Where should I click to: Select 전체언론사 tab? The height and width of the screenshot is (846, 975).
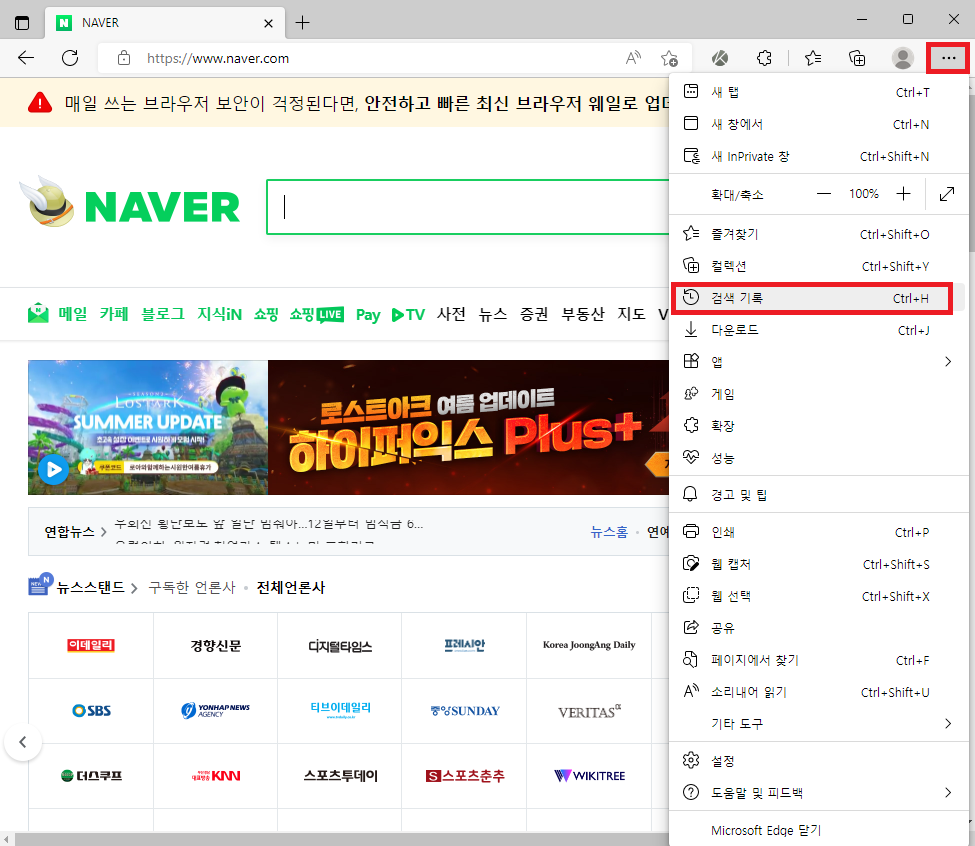[290, 587]
